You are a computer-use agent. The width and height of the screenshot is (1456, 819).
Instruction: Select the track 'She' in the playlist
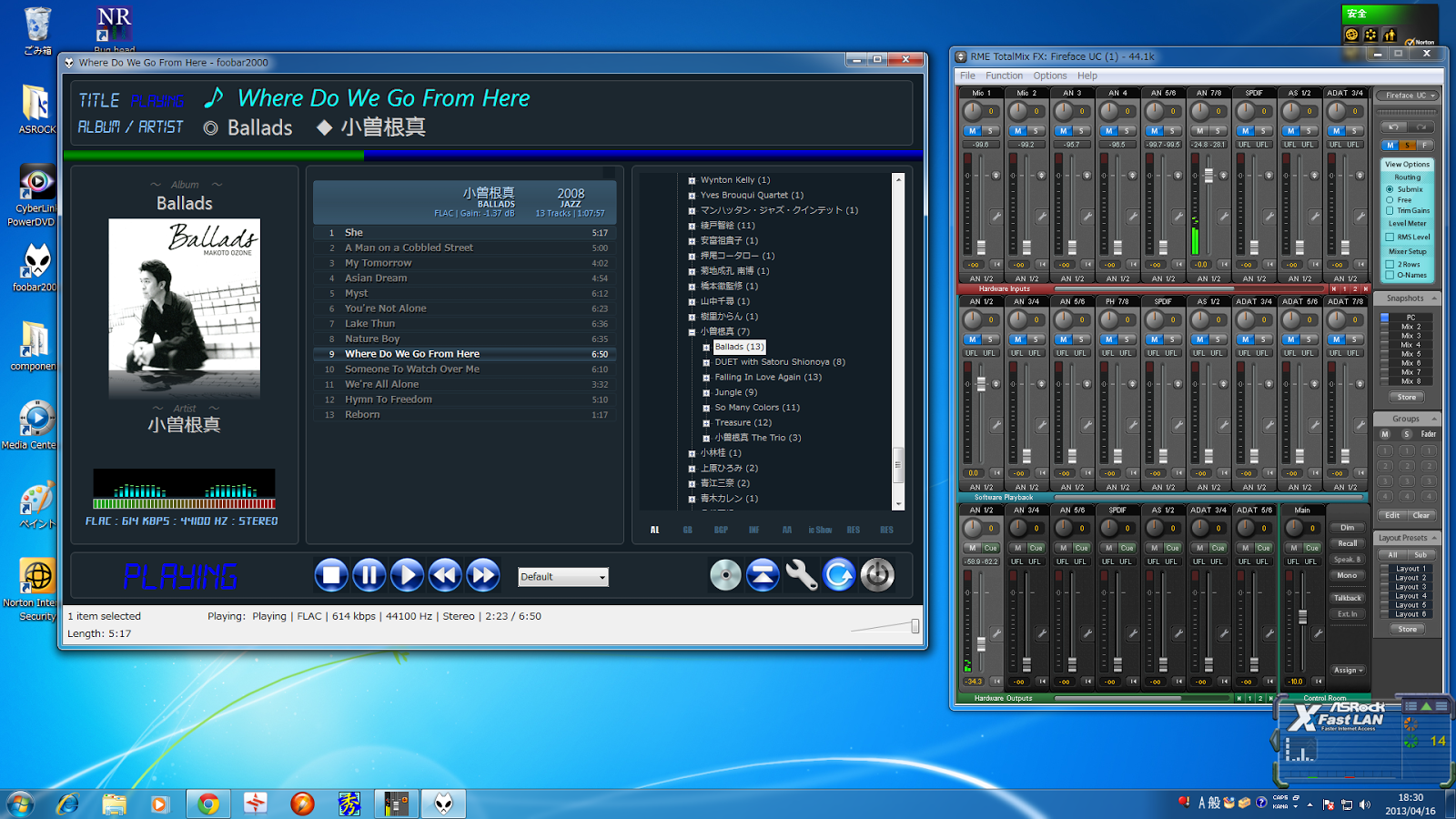465,233
